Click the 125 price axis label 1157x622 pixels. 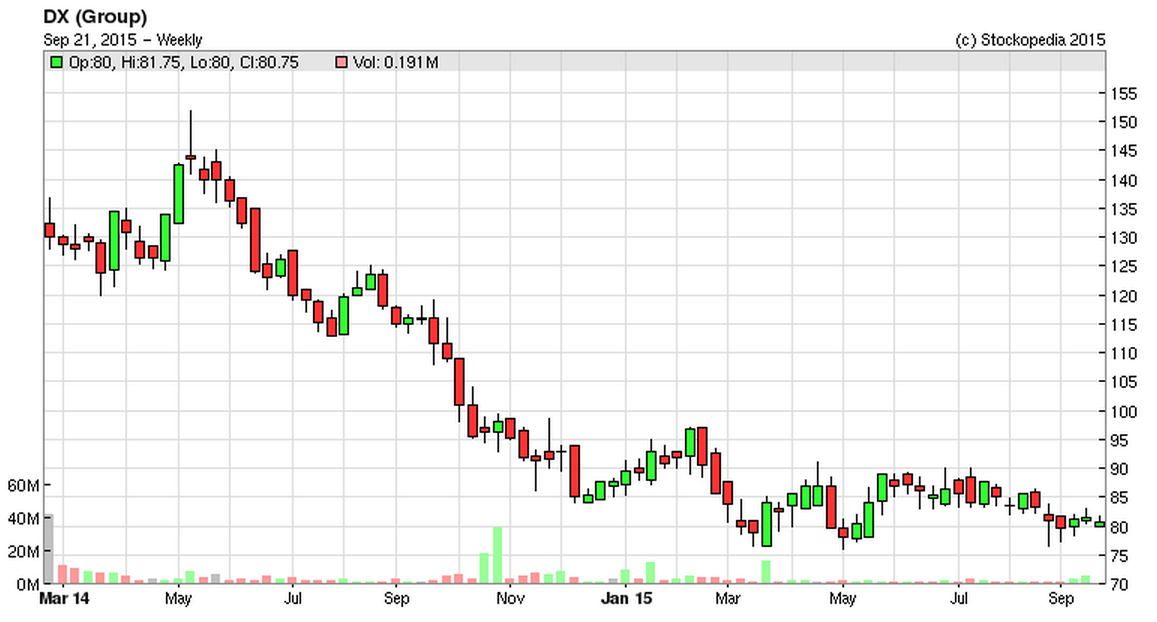[1124, 266]
